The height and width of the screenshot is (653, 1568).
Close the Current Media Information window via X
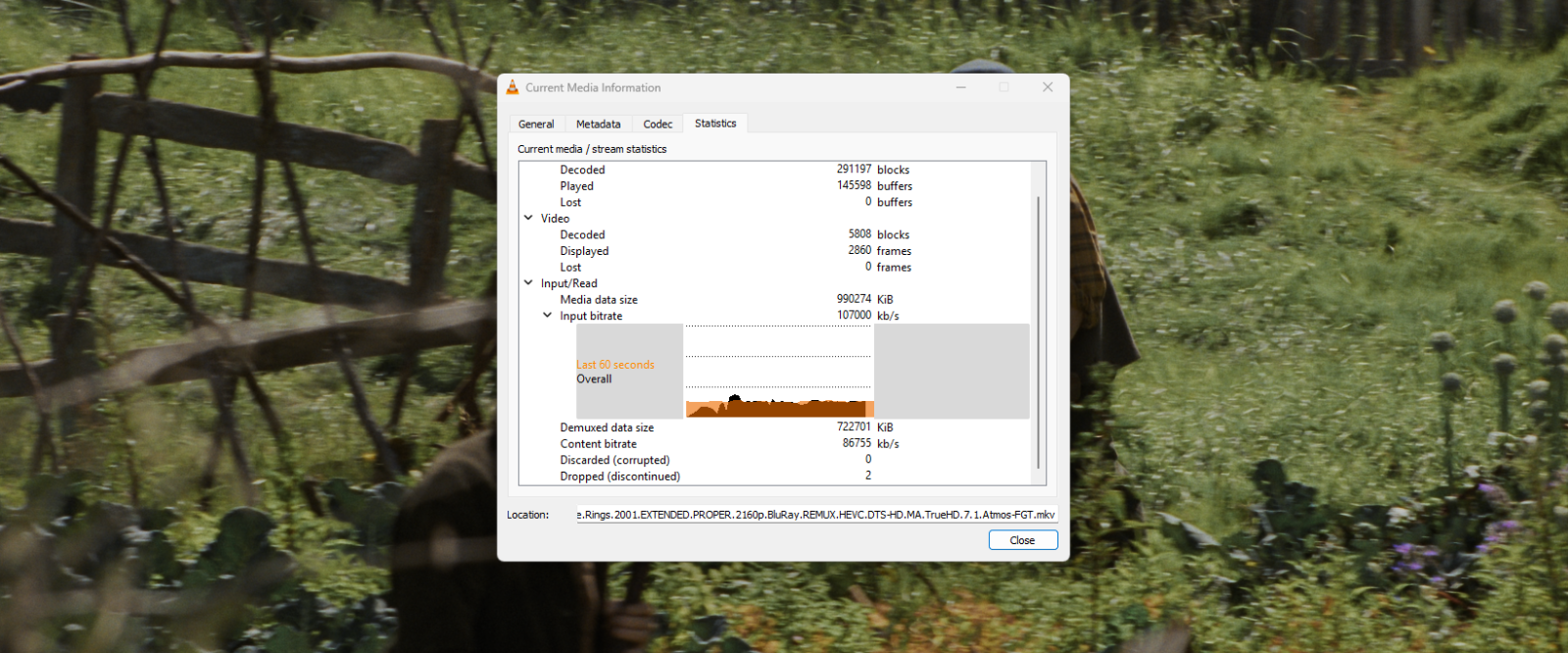[1048, 87]
